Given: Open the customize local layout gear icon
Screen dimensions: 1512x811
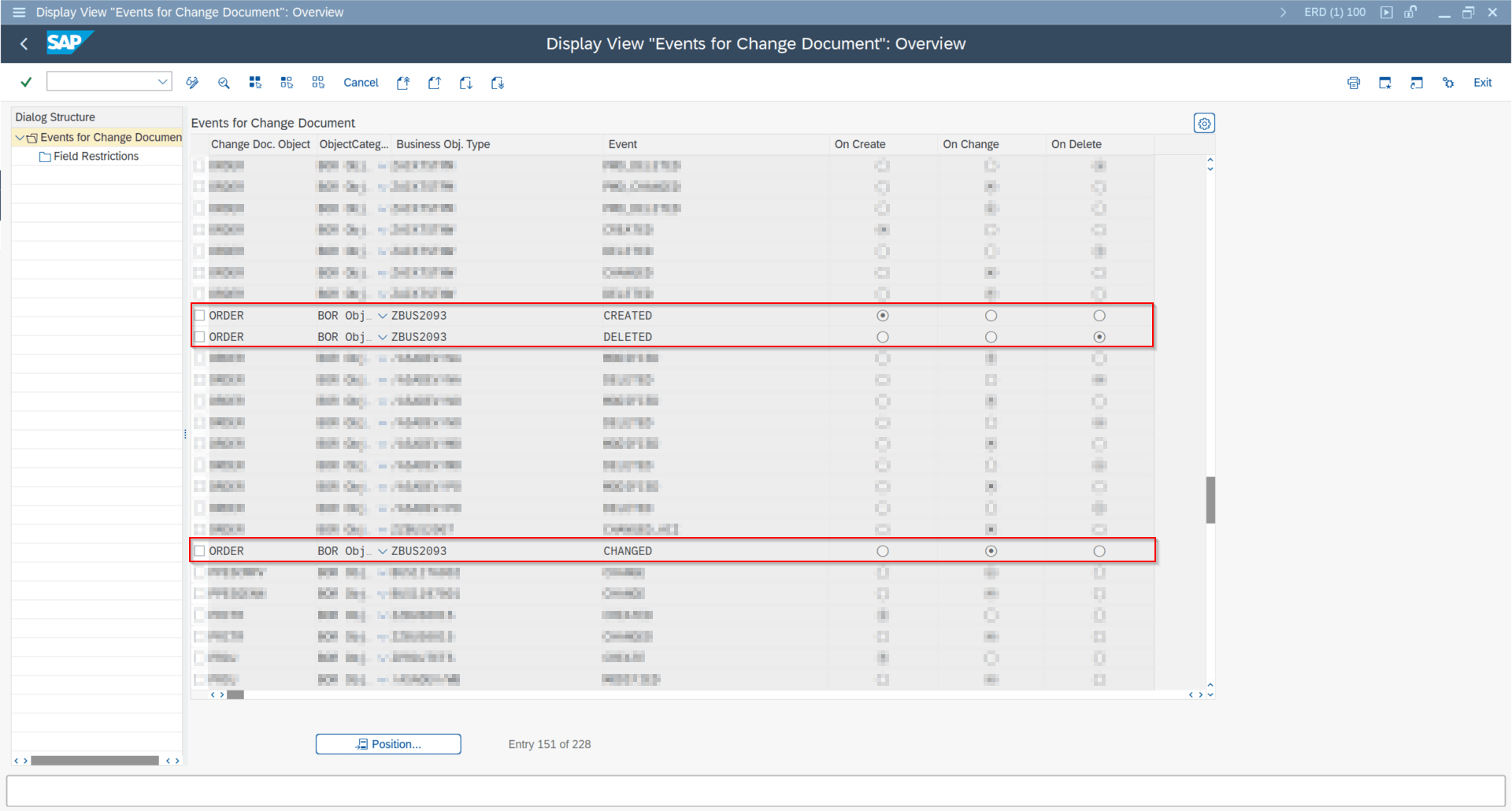Looking at the screenshot, I should pos(1448,83).
